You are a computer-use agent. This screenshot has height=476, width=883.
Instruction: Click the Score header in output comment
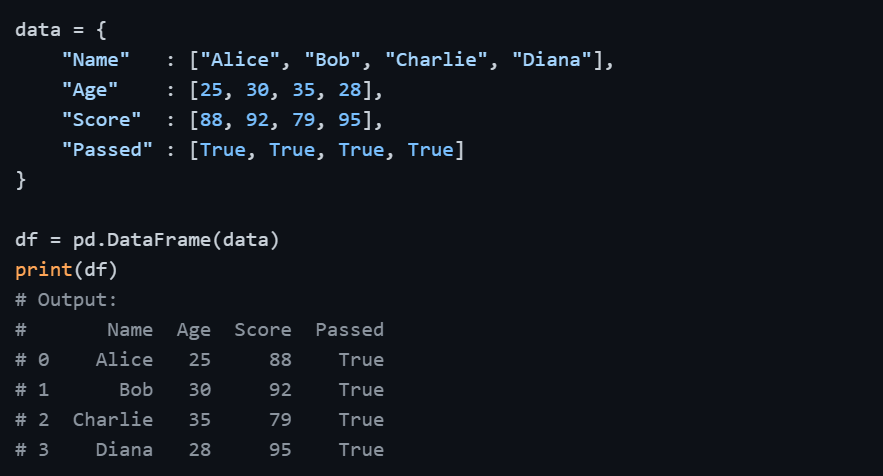click(x=263, y=330)
